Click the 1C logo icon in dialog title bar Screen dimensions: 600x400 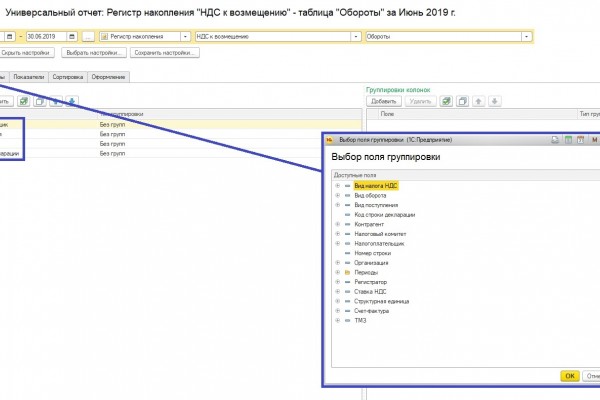(329, 140)
